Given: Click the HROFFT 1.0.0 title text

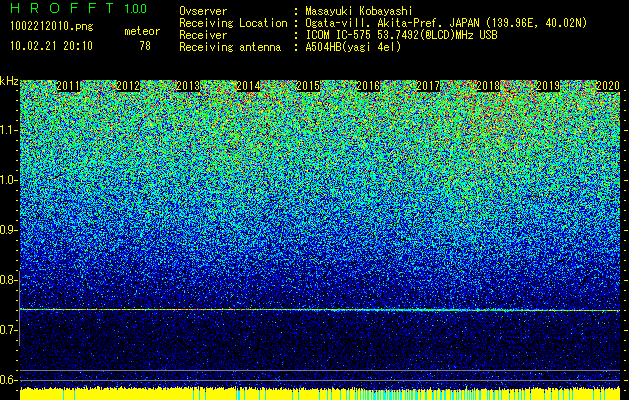Looking at the screenshot, I should tap(79, 8).
